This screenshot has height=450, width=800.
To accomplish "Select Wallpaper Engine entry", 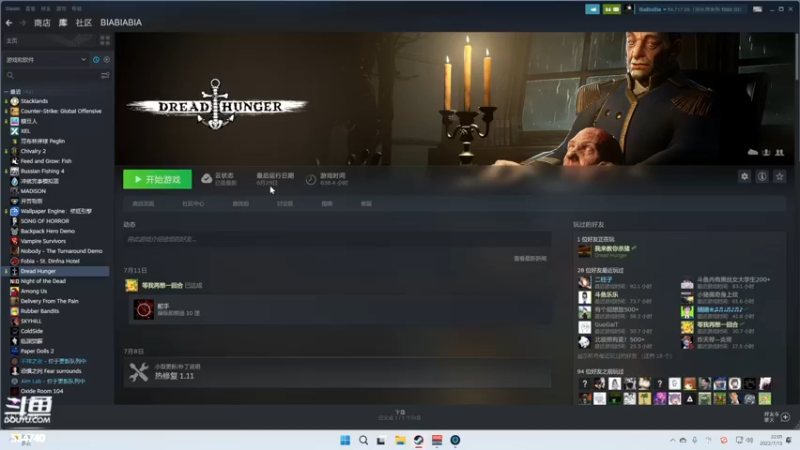I will click(x=56, y=211).
